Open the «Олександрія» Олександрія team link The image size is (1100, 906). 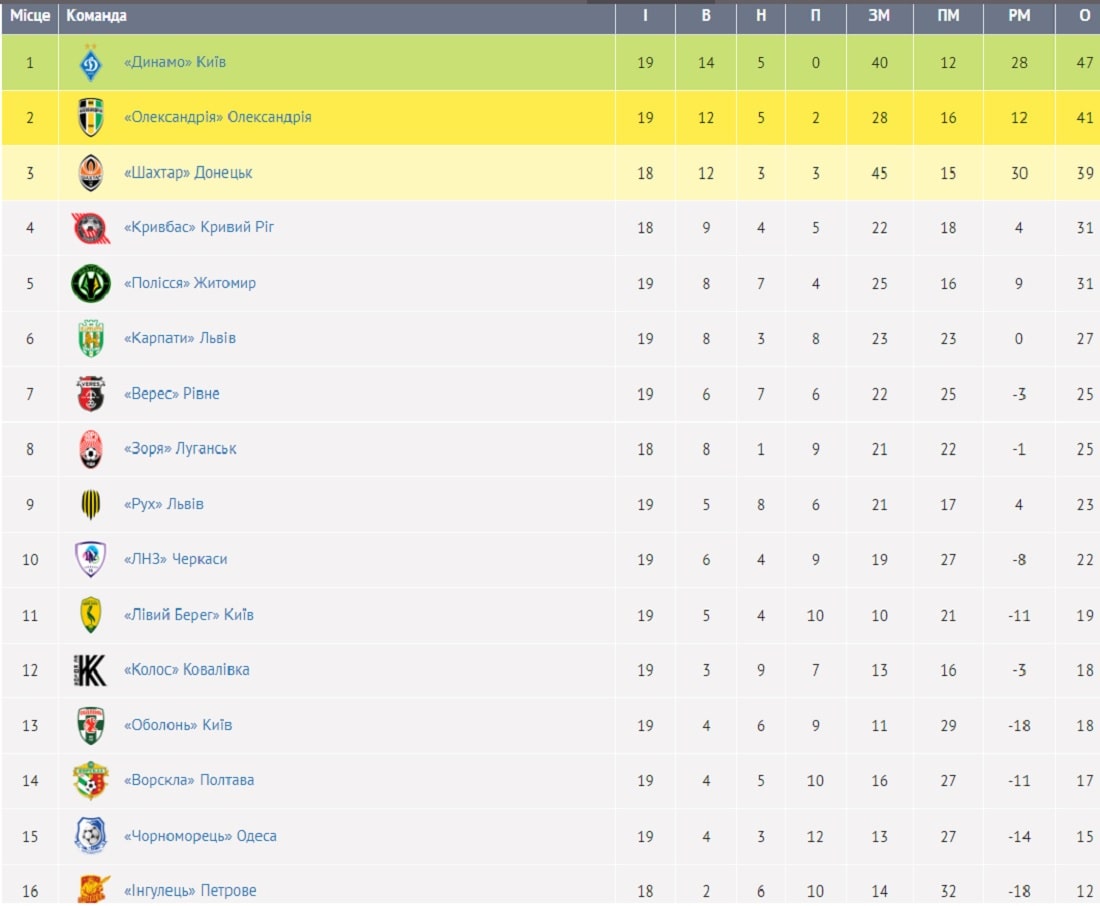217,117
